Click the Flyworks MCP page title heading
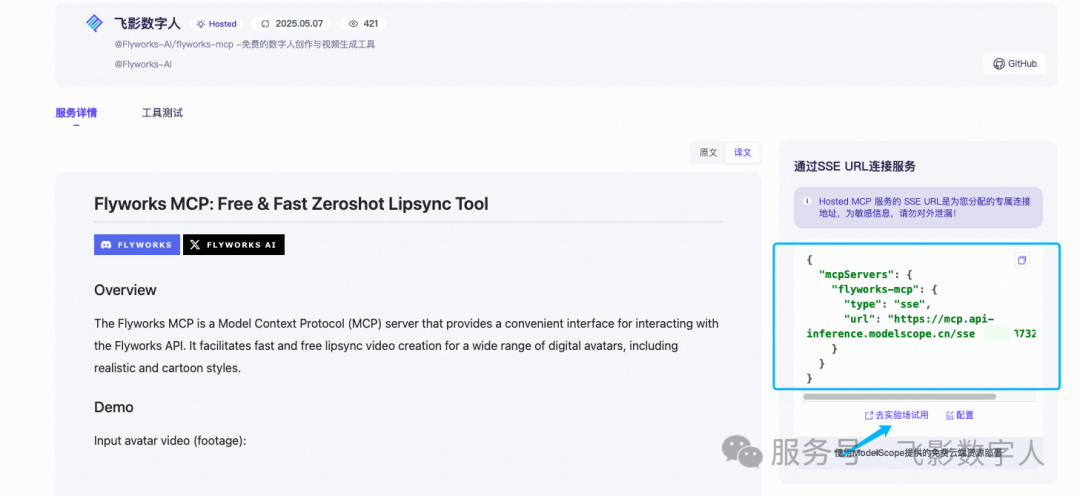The image size is (1080, 496). [x=291, y=204]
